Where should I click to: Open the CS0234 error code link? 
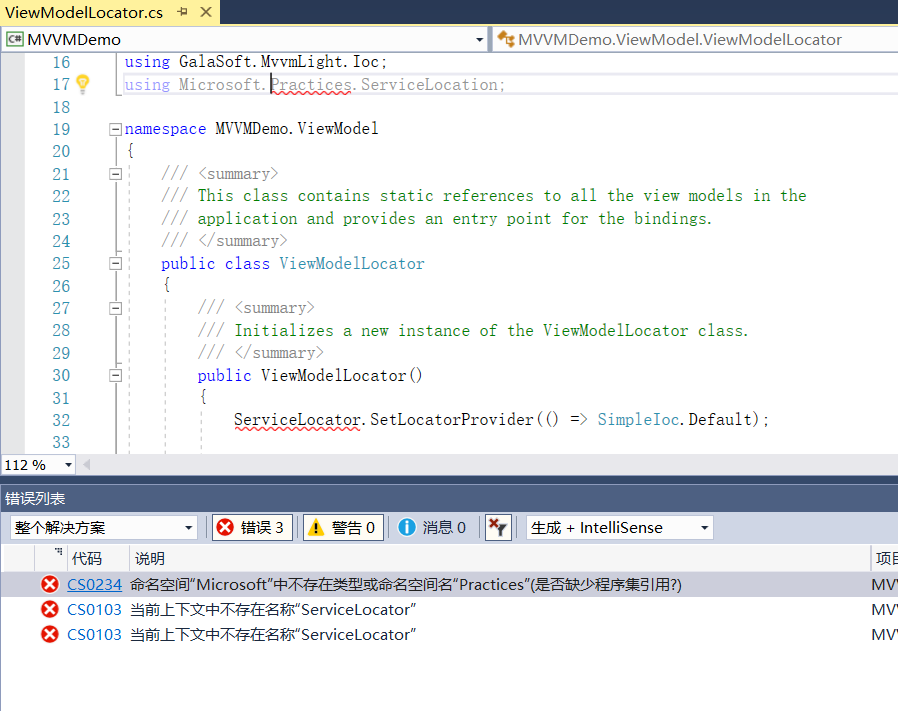click(x=94, y=585)
